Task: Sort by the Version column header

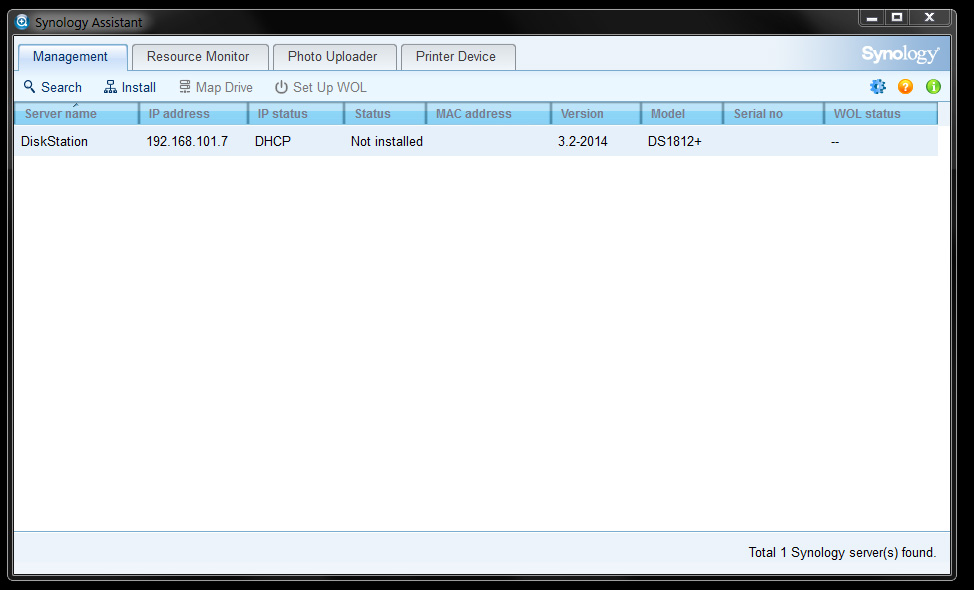Action: tap(596, 114)
